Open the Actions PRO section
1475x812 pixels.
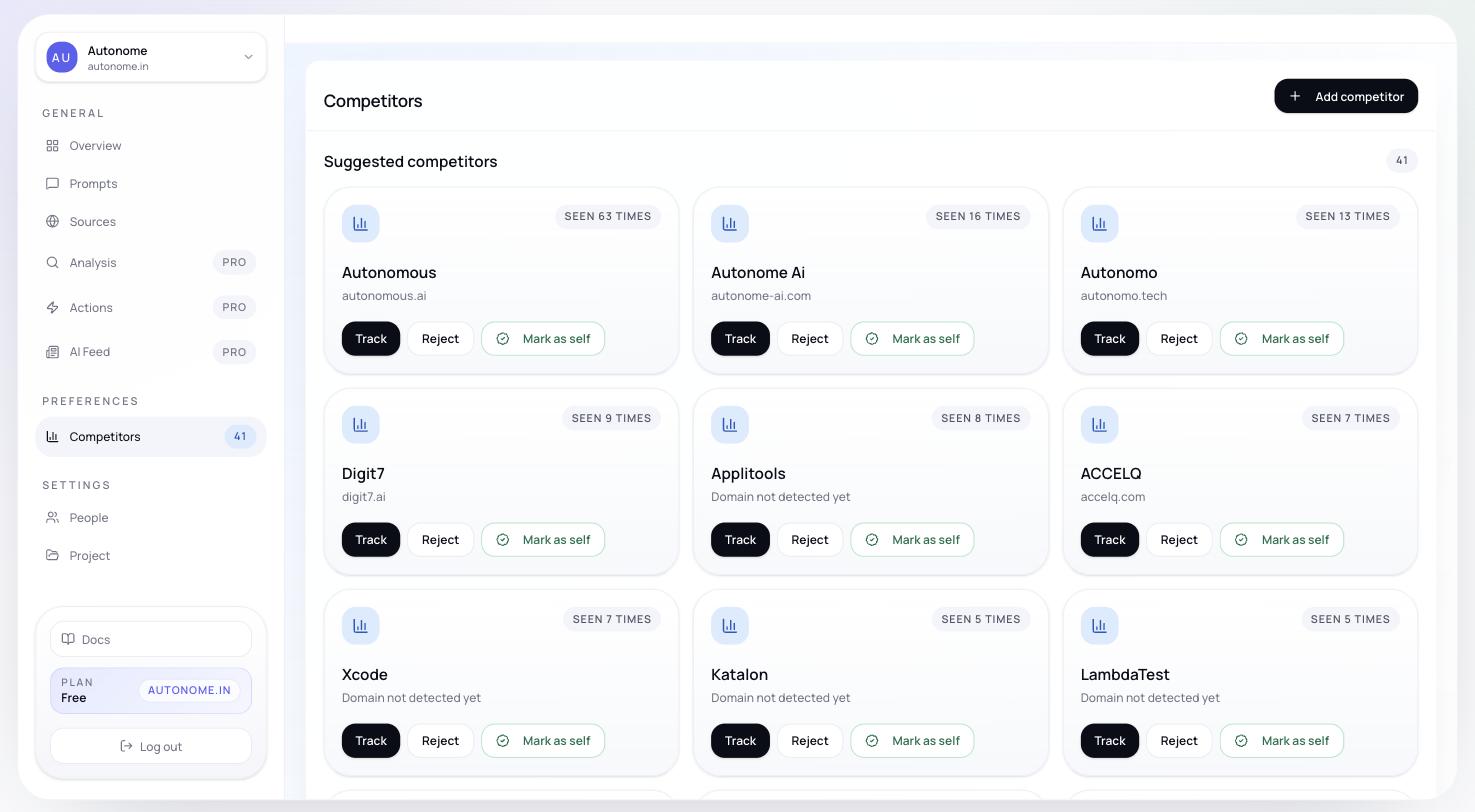click(x=151, y=308)
